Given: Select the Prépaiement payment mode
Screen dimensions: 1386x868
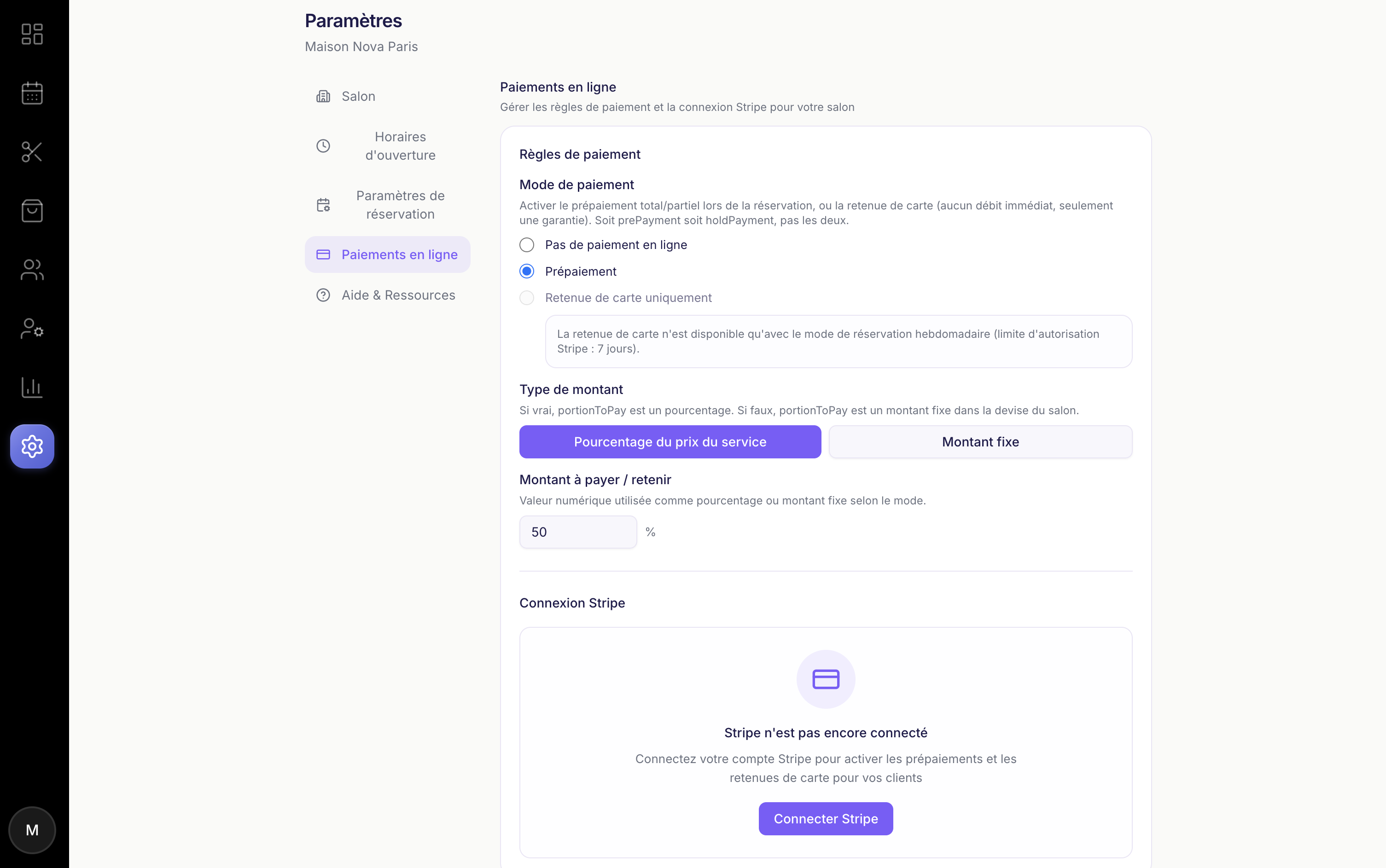Looking at the screenshot, I should (x=527, y=271).
